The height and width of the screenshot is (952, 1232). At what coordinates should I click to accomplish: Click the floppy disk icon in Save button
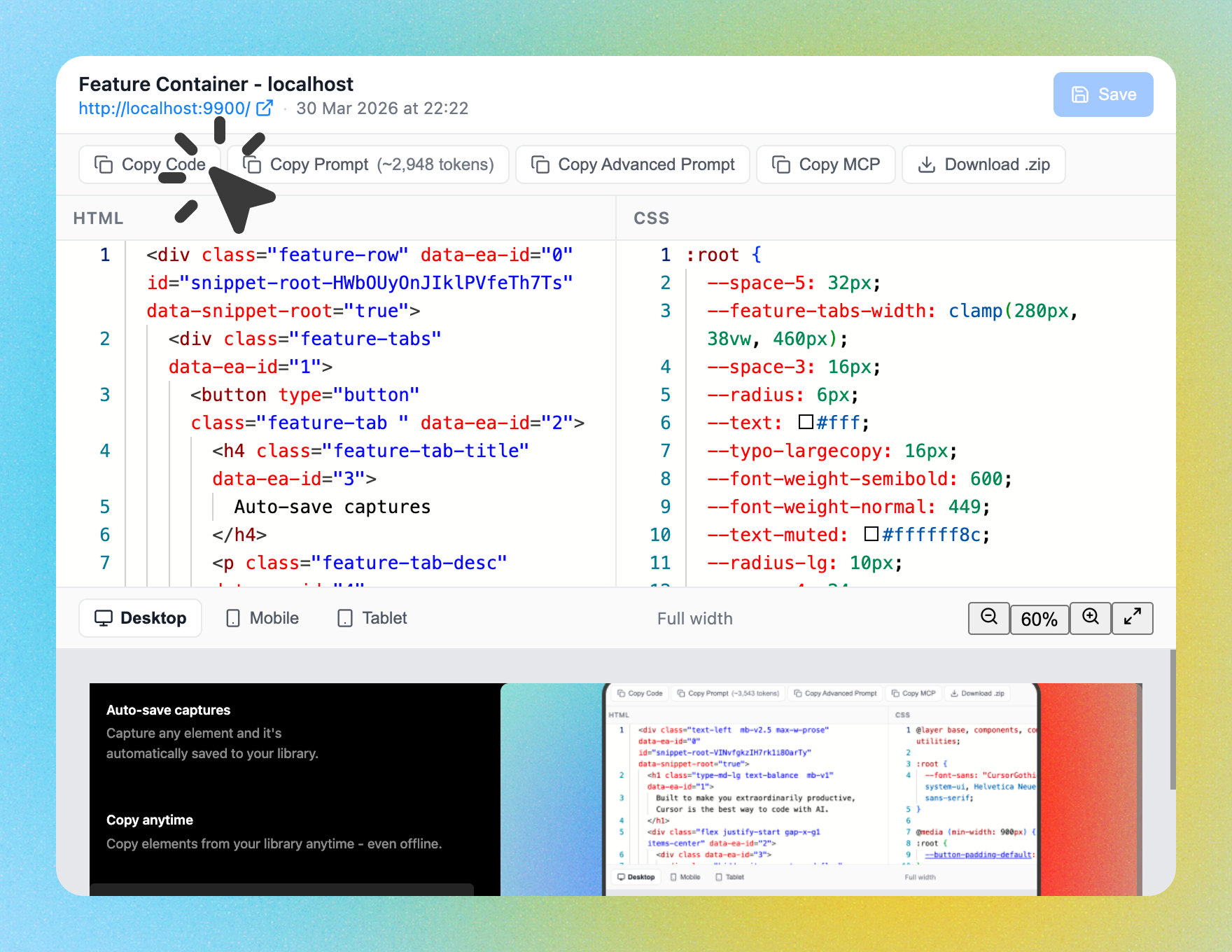point(1081,94)
